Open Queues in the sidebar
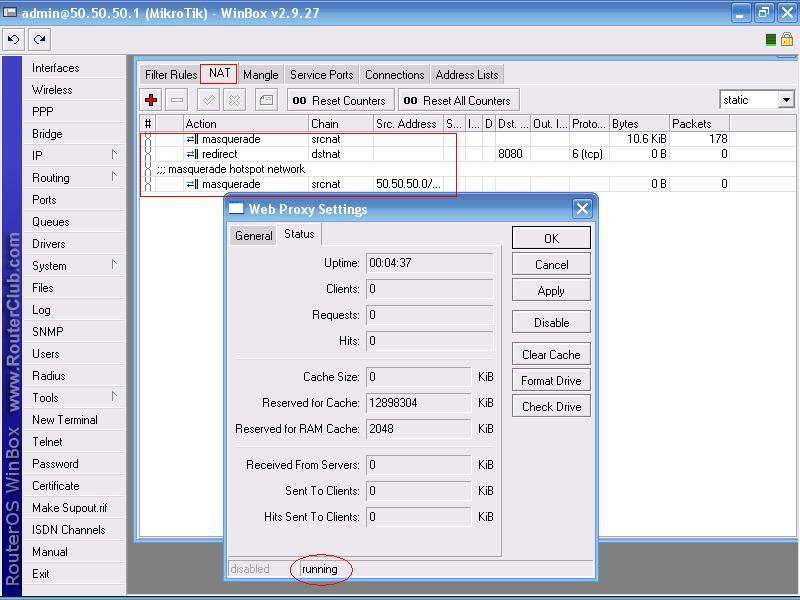Image resolution: width=800 pixels, height=600 pixels. point(74,221)
